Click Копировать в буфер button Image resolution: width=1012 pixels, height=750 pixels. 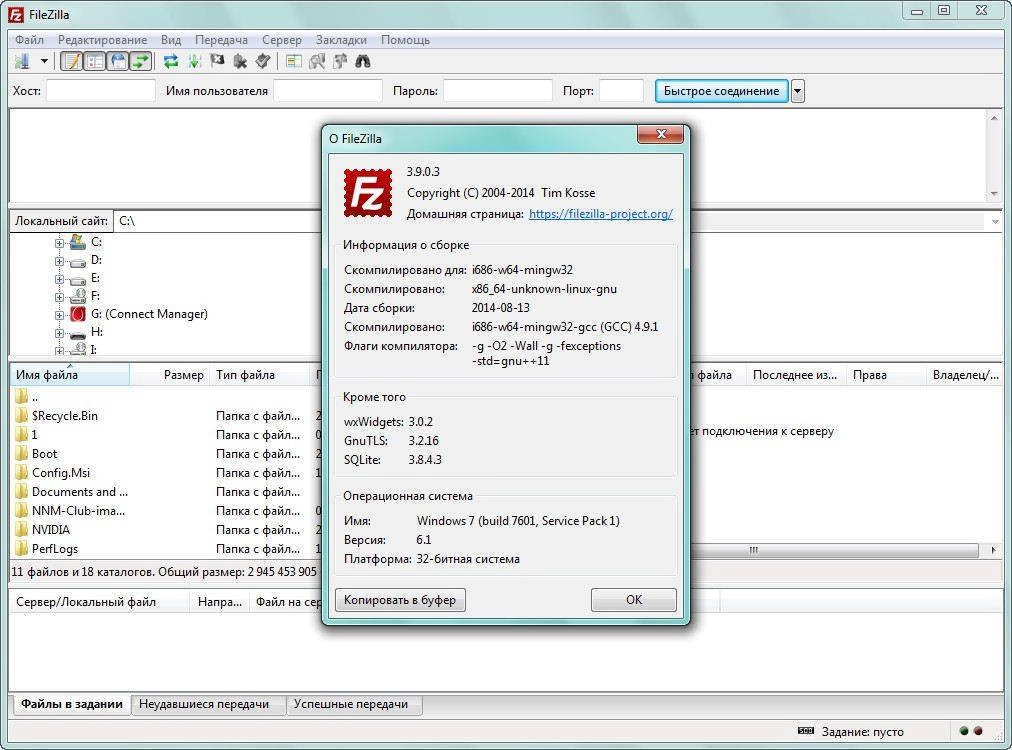(400, 600)
